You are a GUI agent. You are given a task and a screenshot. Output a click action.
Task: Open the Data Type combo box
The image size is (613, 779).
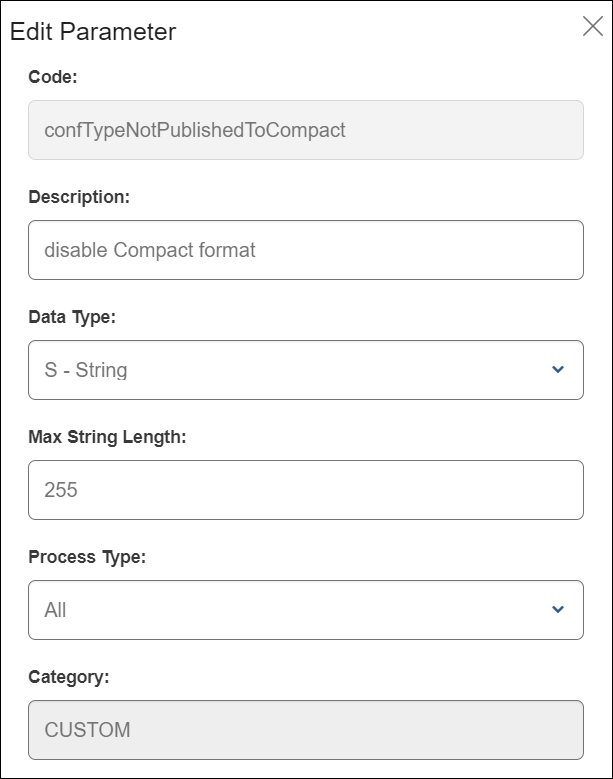point(305,370)
